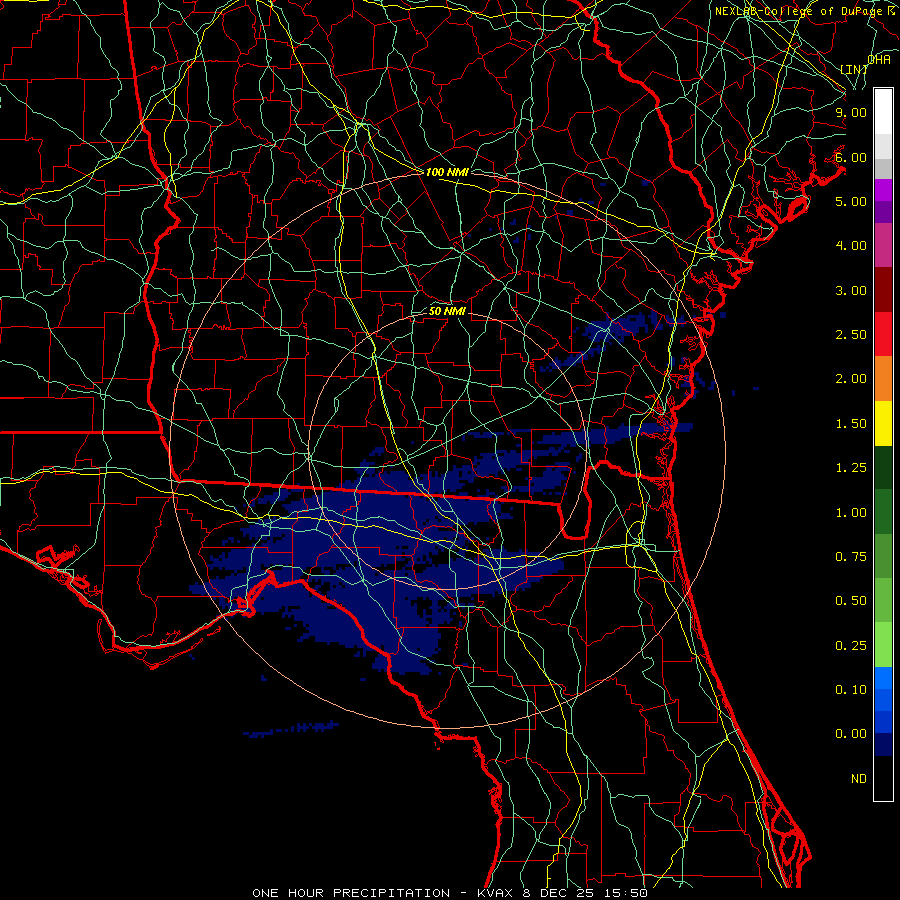Click the 1.25 legend value
900x900 pixels.
(851, 468)
